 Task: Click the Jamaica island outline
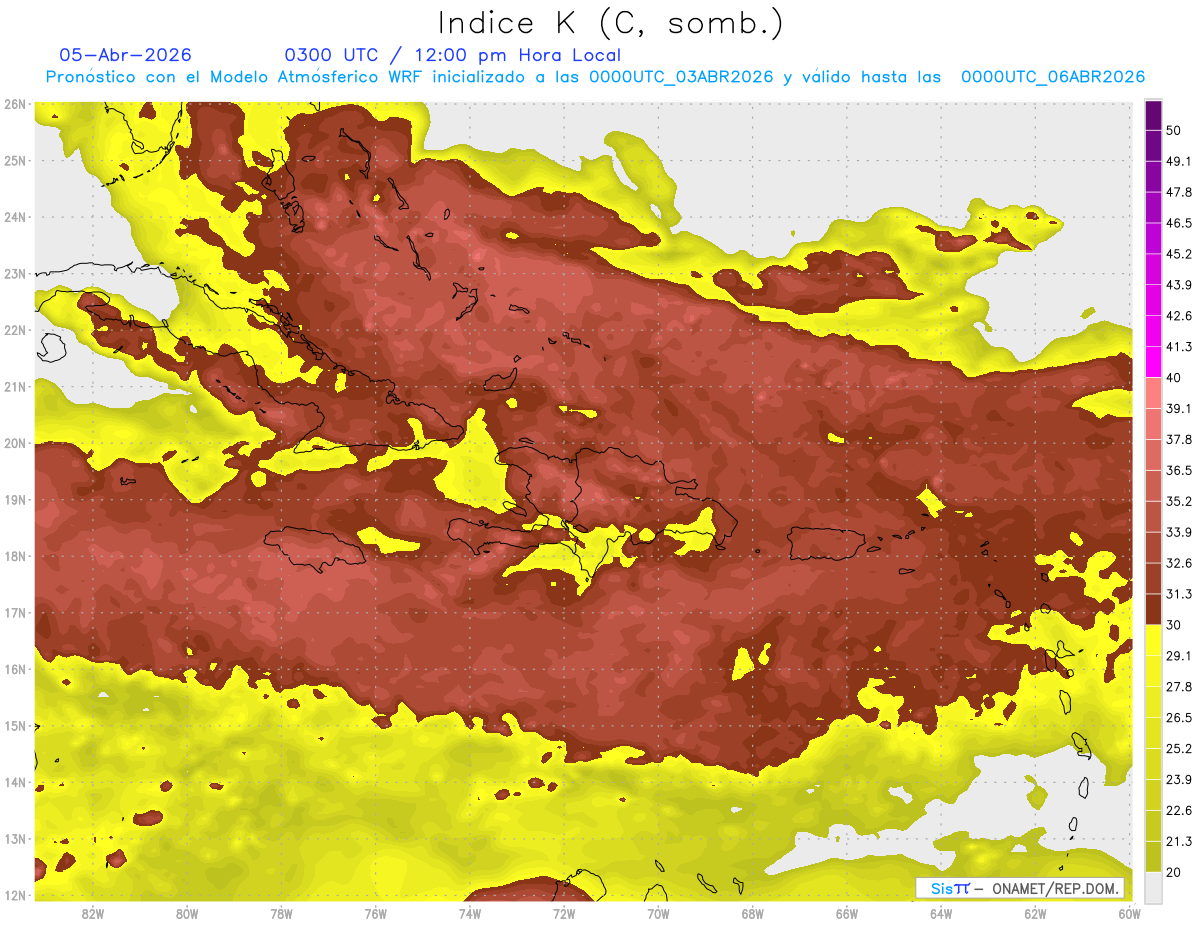coord(313,548)
